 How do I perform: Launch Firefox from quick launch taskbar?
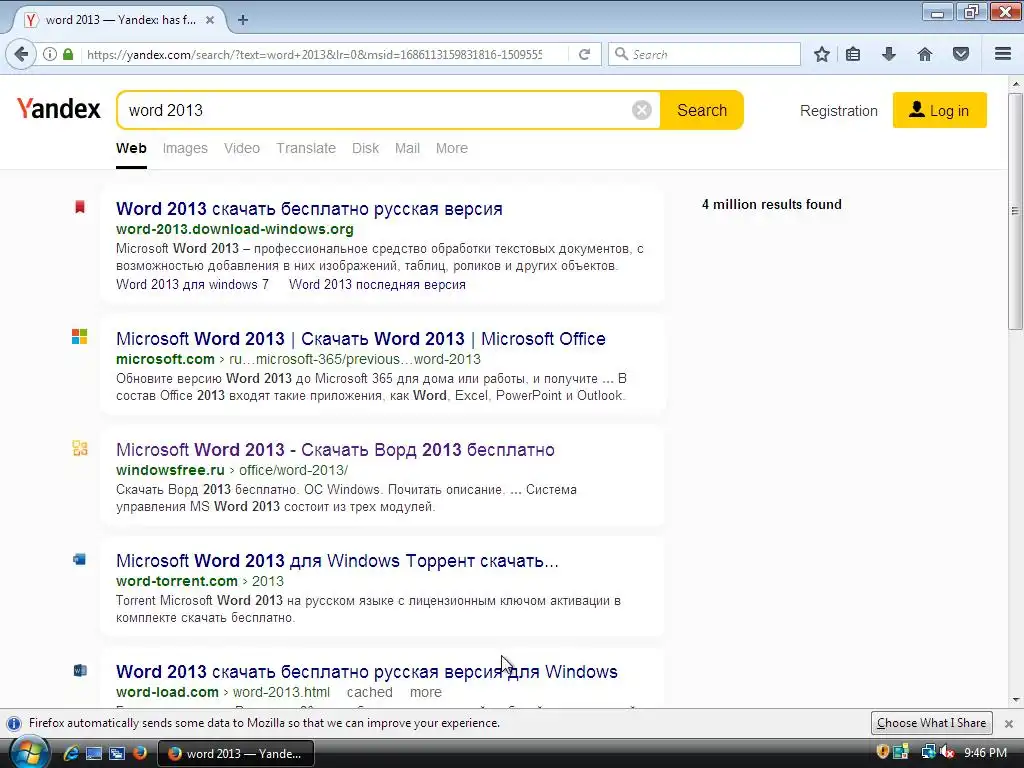(x=140, y=753)
